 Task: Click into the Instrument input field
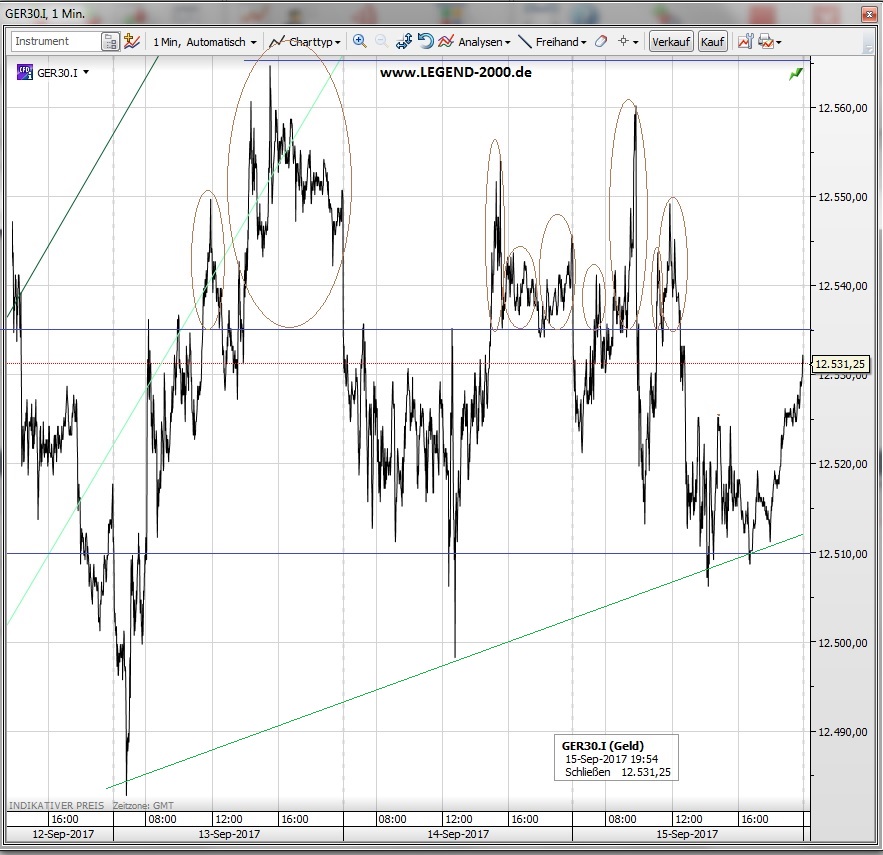(55, 41)
